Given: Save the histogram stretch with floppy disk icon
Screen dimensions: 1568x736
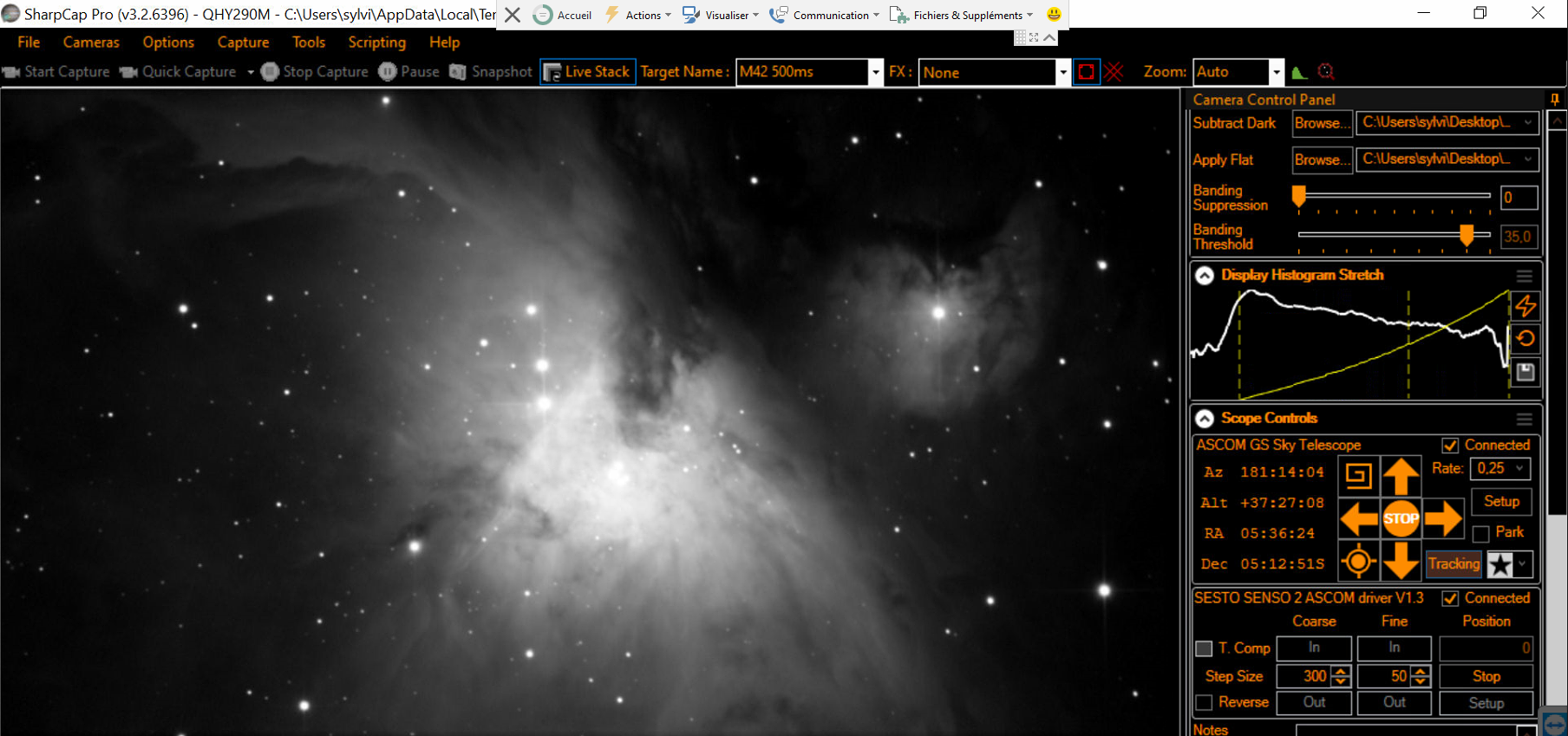Looking at the screenshot, I should pyautogui.click(x=1526, y=372).
